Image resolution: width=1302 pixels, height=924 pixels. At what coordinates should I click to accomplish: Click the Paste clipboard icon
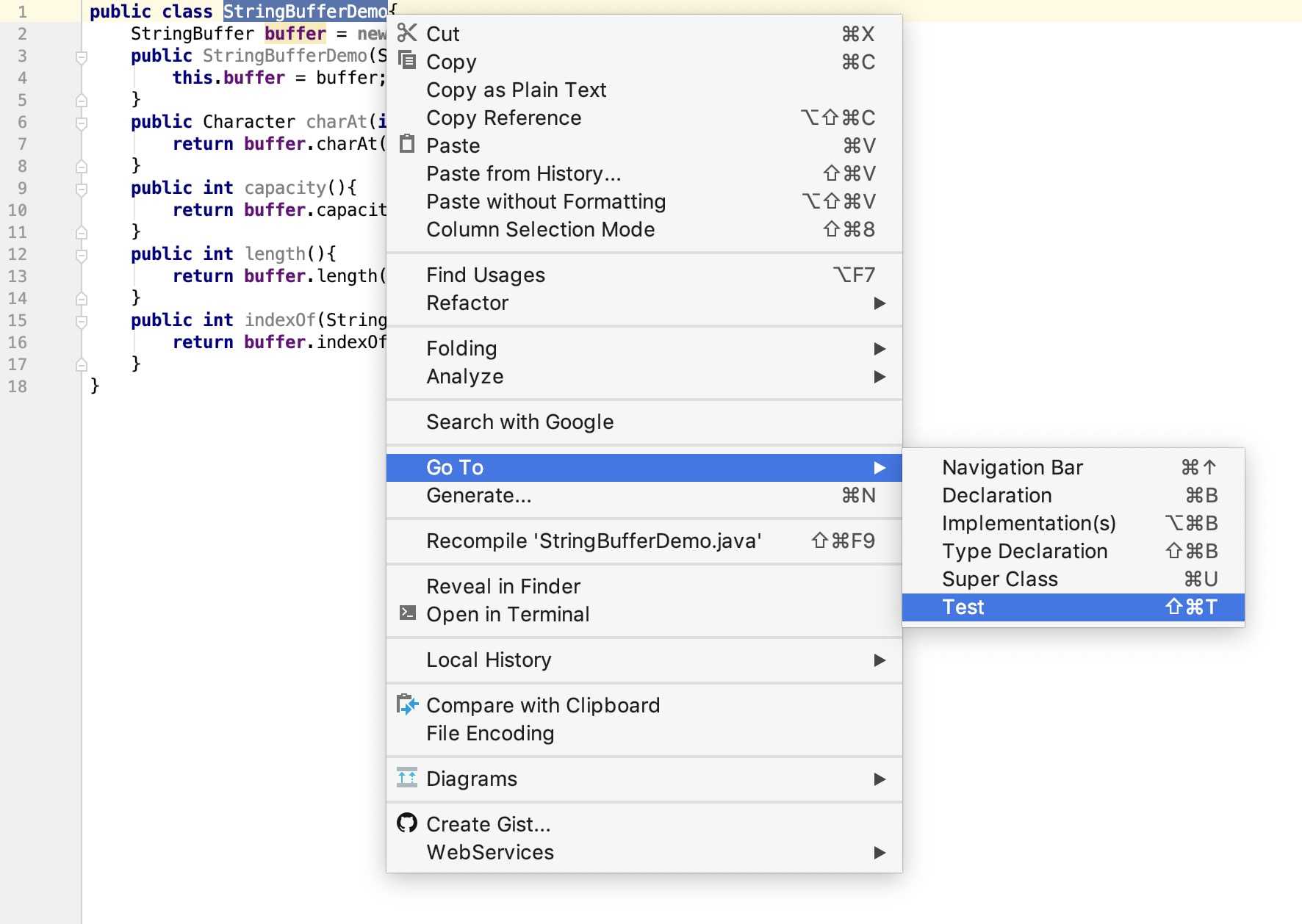(407, 144)
